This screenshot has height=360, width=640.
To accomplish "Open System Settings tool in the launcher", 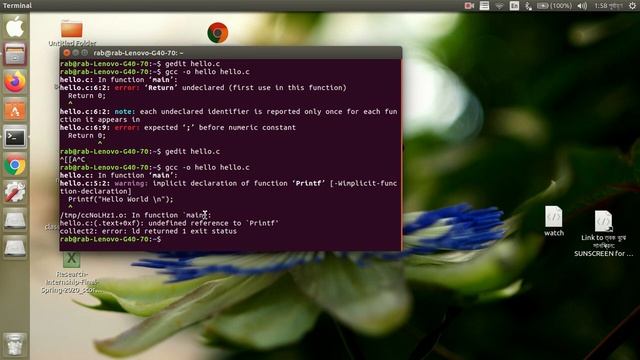I will 15,192.
